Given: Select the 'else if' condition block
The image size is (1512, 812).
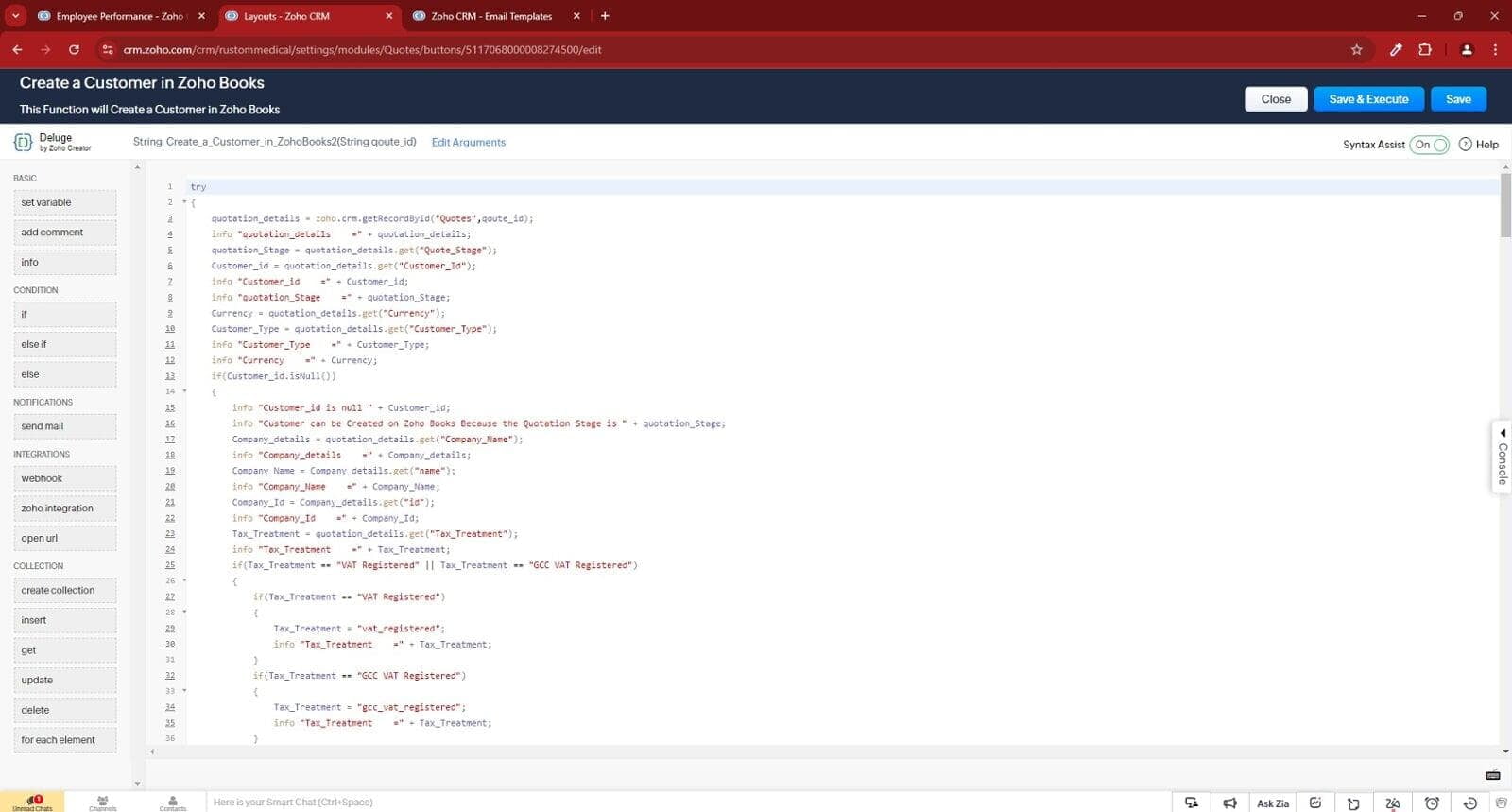Looking at the screenshot, I should pos(64,344).
